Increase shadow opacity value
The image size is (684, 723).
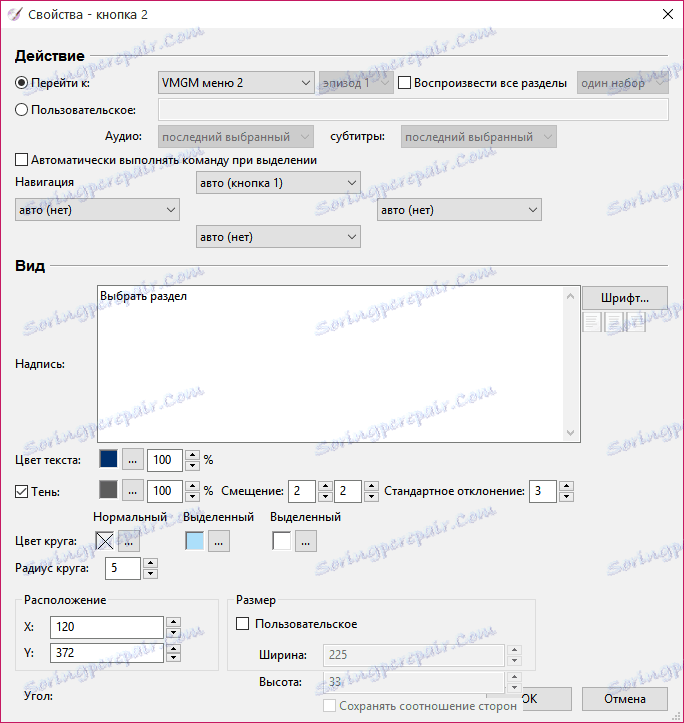192,486
